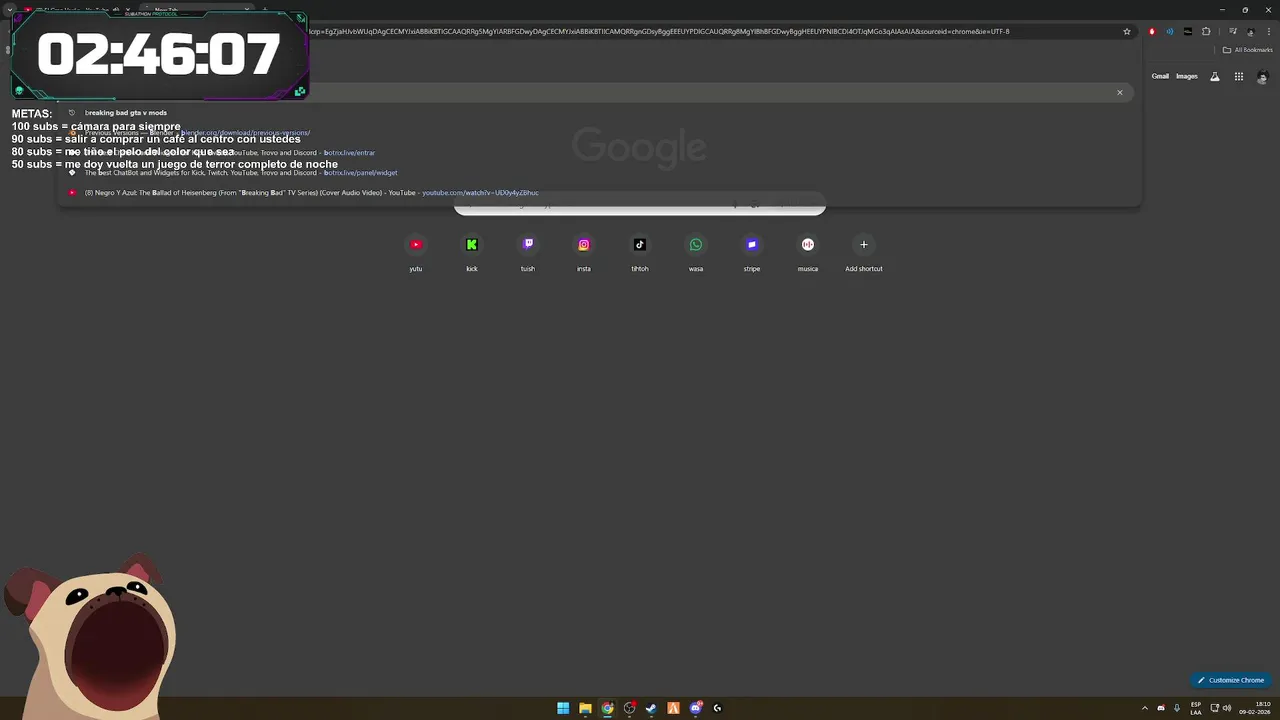1280x720 pixels.
Task: Select suggestion breaking bad gta v mods
Action: click(x=598, y=113)
